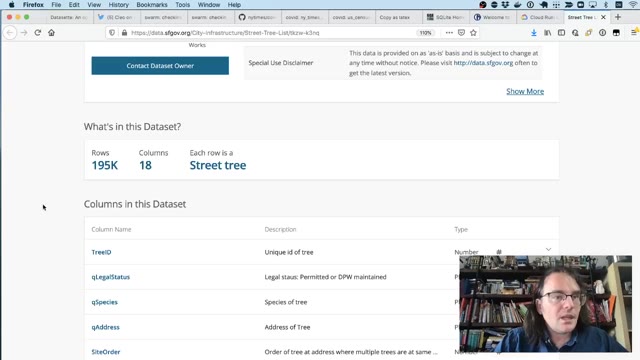Open the Firefox account icon
The height and width of the screenshot is (360, 640).
point(575,33)
